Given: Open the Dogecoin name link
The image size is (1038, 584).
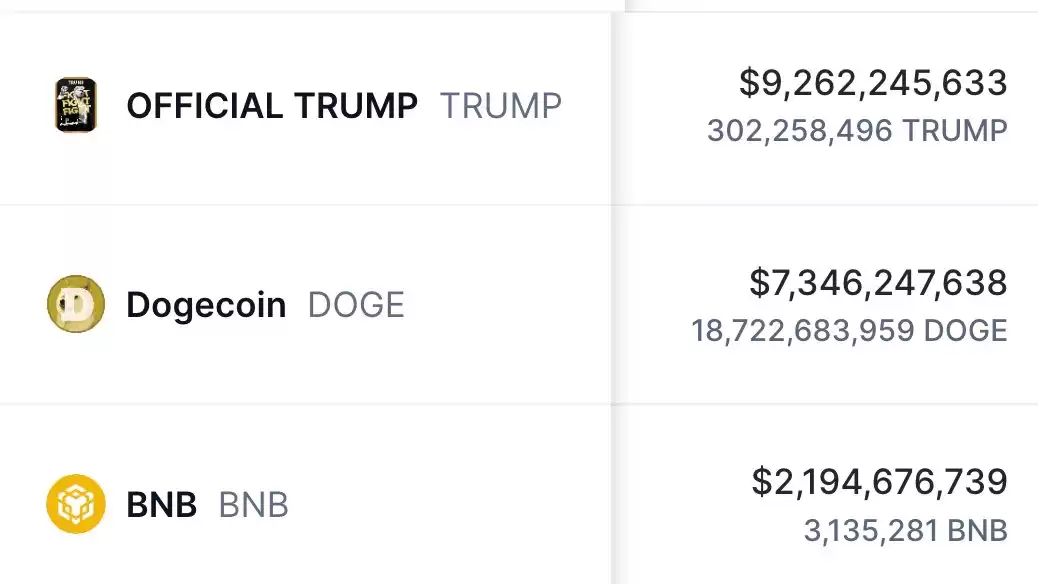Looking at the screenshot, I should (207, 305).
